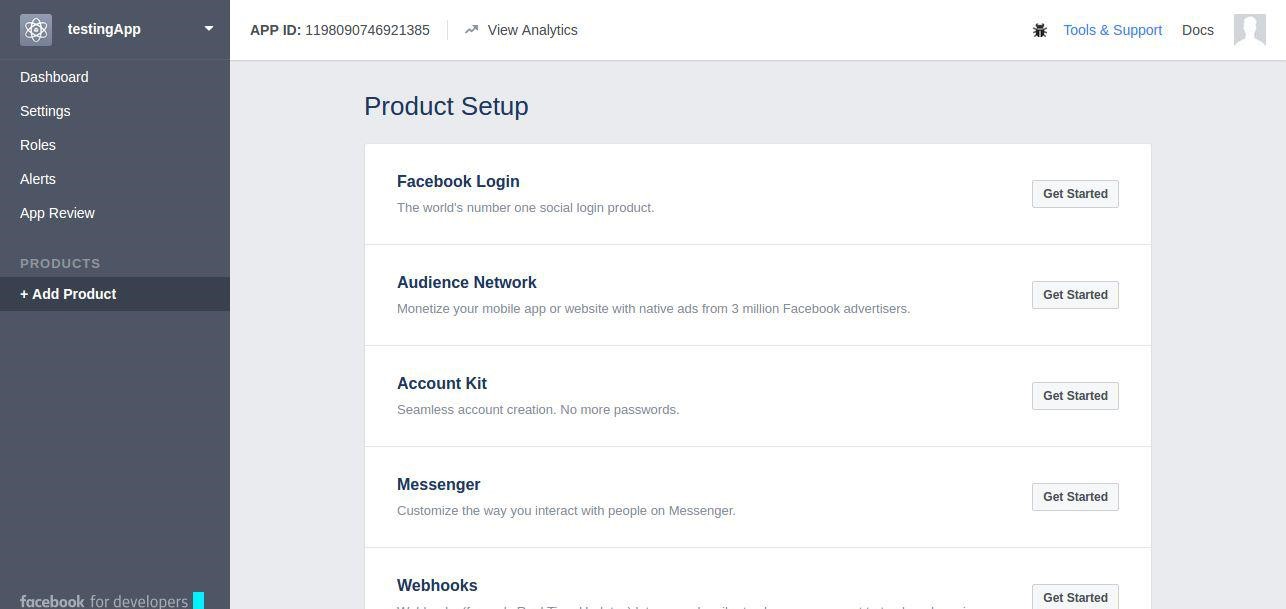Viewport: 1286px width, 609px height.
Task: Go to Settings in sidebar
Action: 45,111
